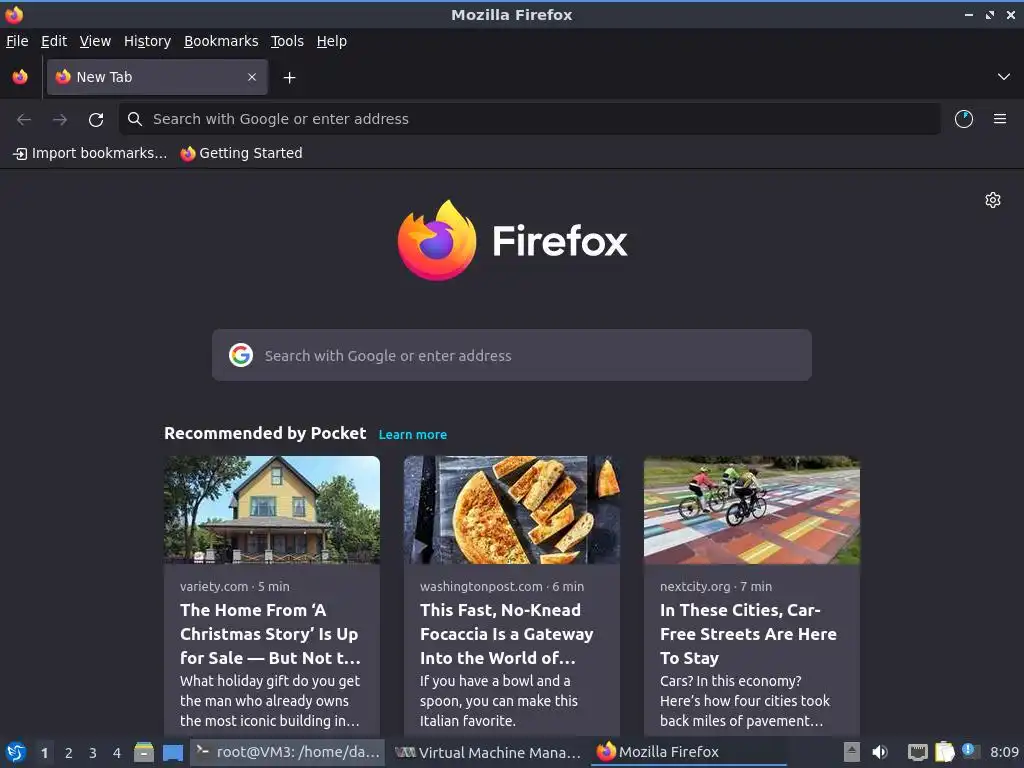1024x768 pixels.
Task: Open the volume speaker tray icon
Action: (880, 752)
